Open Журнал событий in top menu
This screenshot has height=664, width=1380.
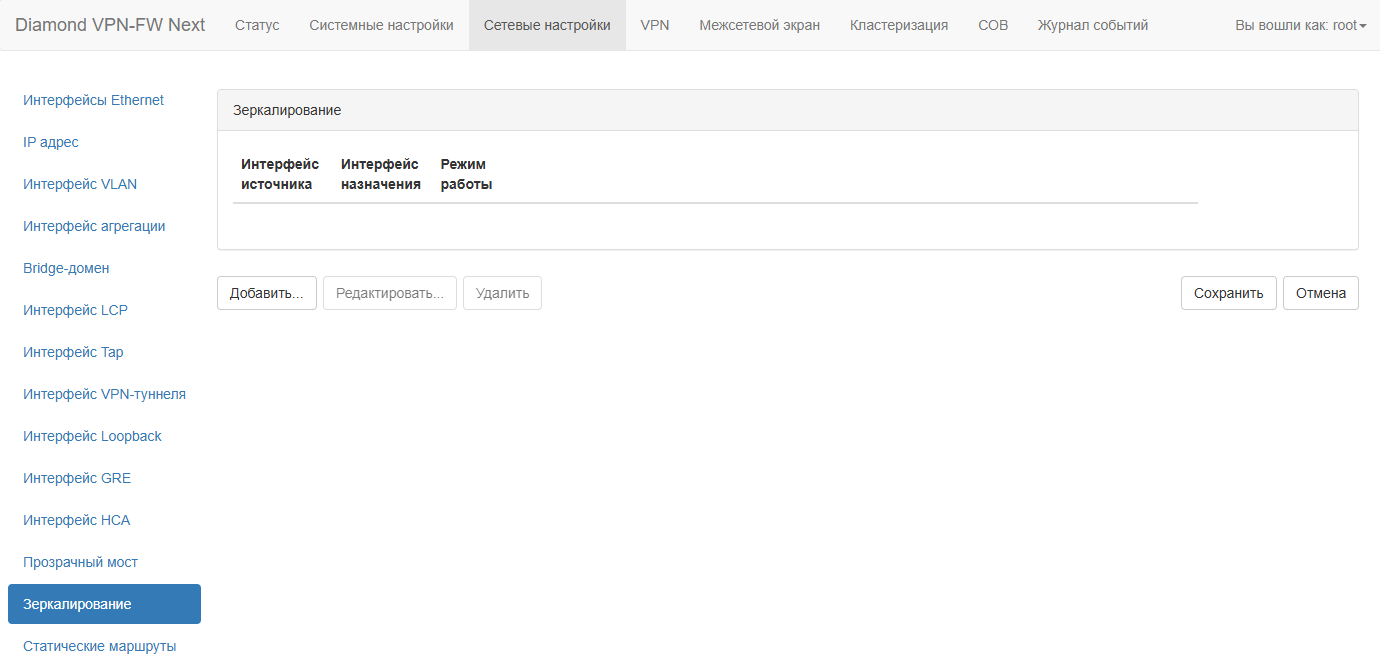pos(1093,25)
